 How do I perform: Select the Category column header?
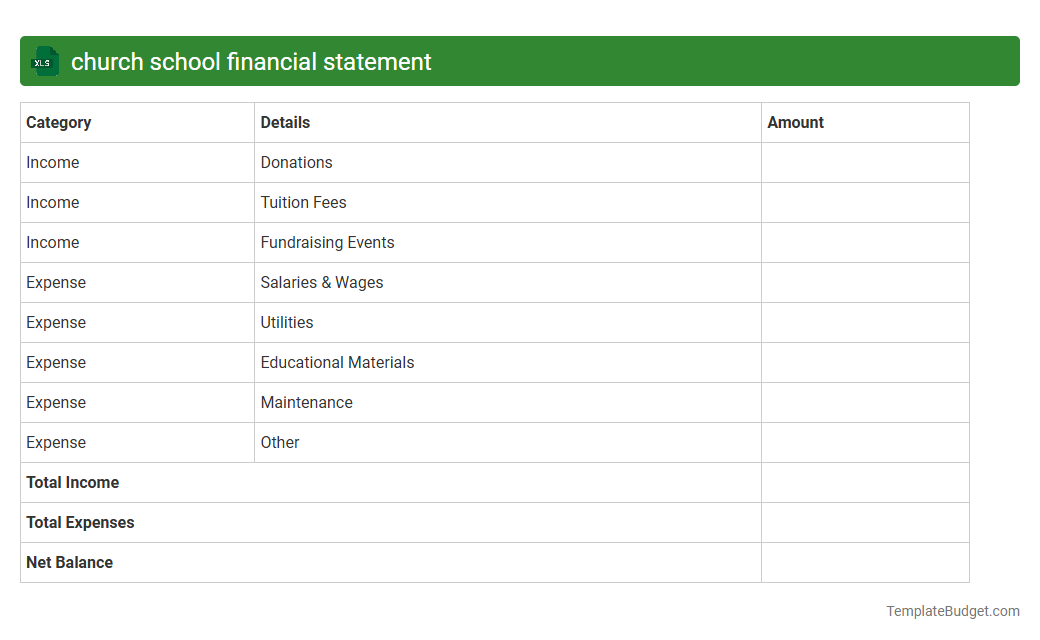click(x=59, y=122)
